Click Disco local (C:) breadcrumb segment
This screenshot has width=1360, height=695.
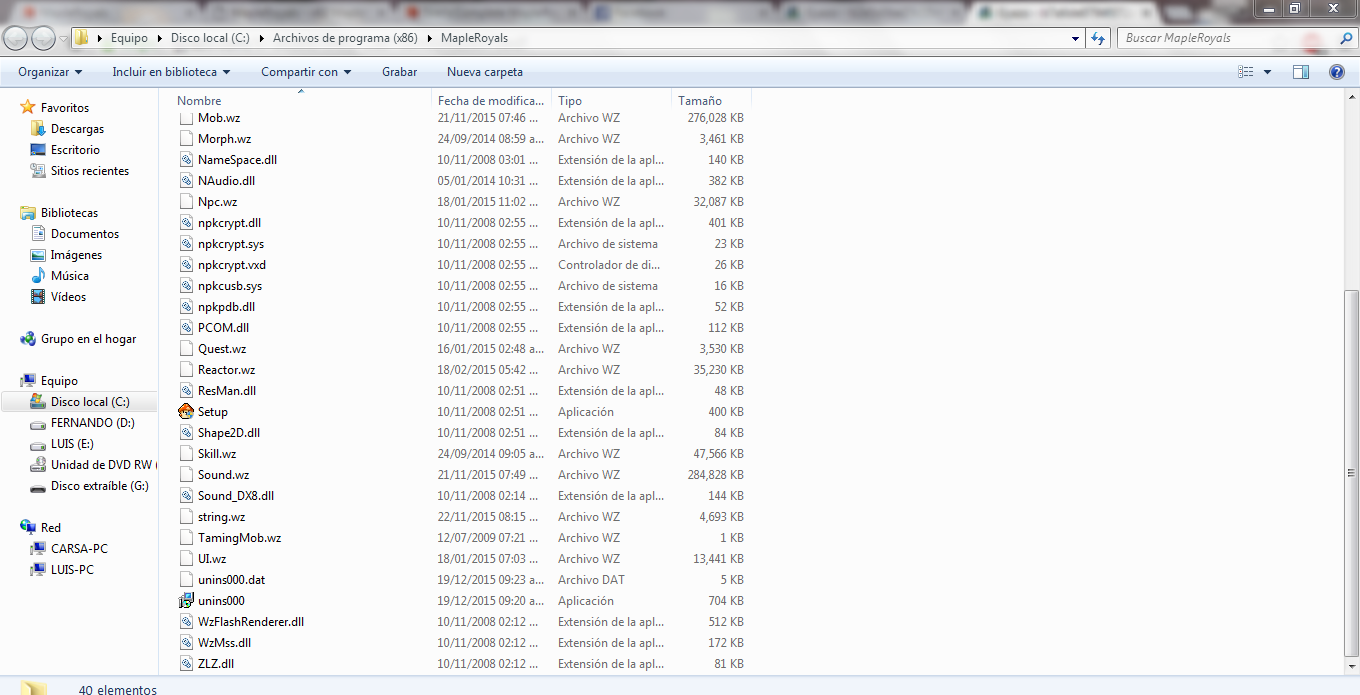(210, 38)
